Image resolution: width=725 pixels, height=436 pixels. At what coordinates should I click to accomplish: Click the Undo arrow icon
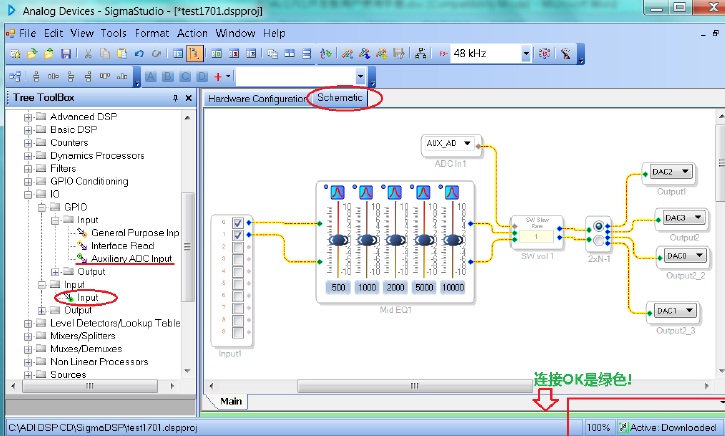pos(139,54)
